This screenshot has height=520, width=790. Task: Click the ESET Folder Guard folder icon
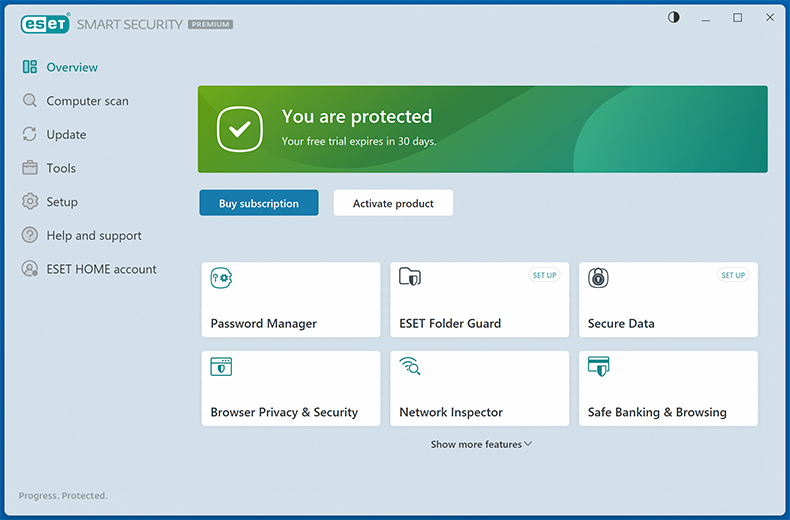click(410, 277)
